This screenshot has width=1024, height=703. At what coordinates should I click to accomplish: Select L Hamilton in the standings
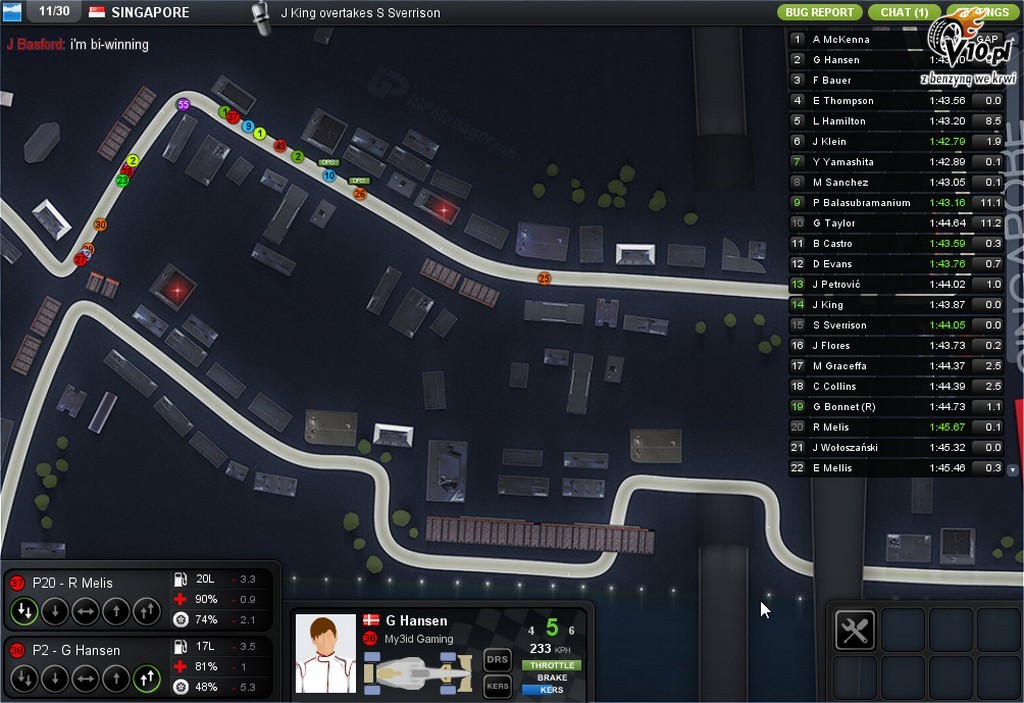(x=896, y=121)
